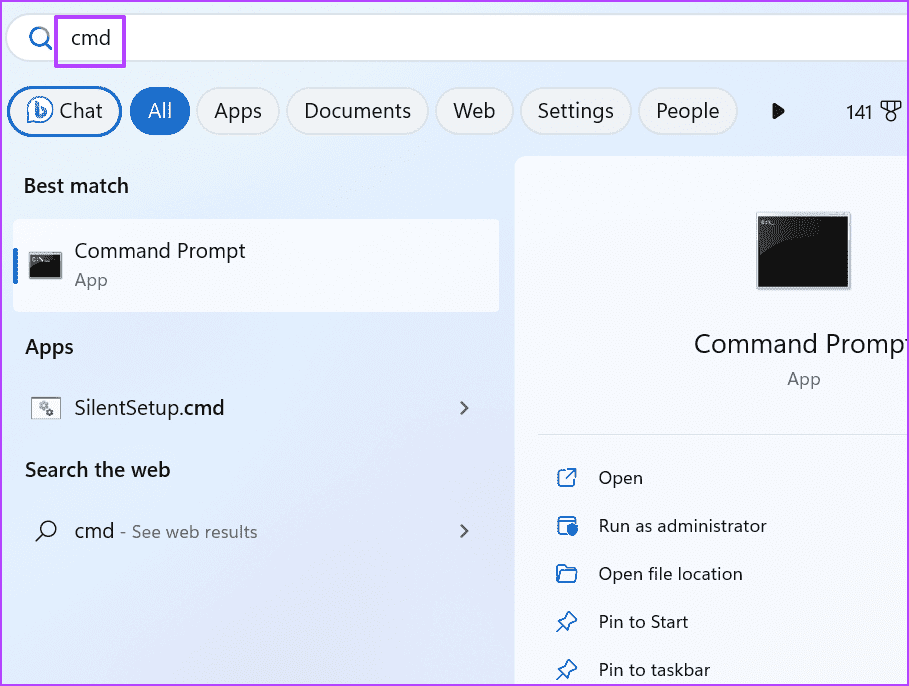The image size is (909, 686).
Task: Click the Command Prompt title in preview pane
Action: pos(801,344)
